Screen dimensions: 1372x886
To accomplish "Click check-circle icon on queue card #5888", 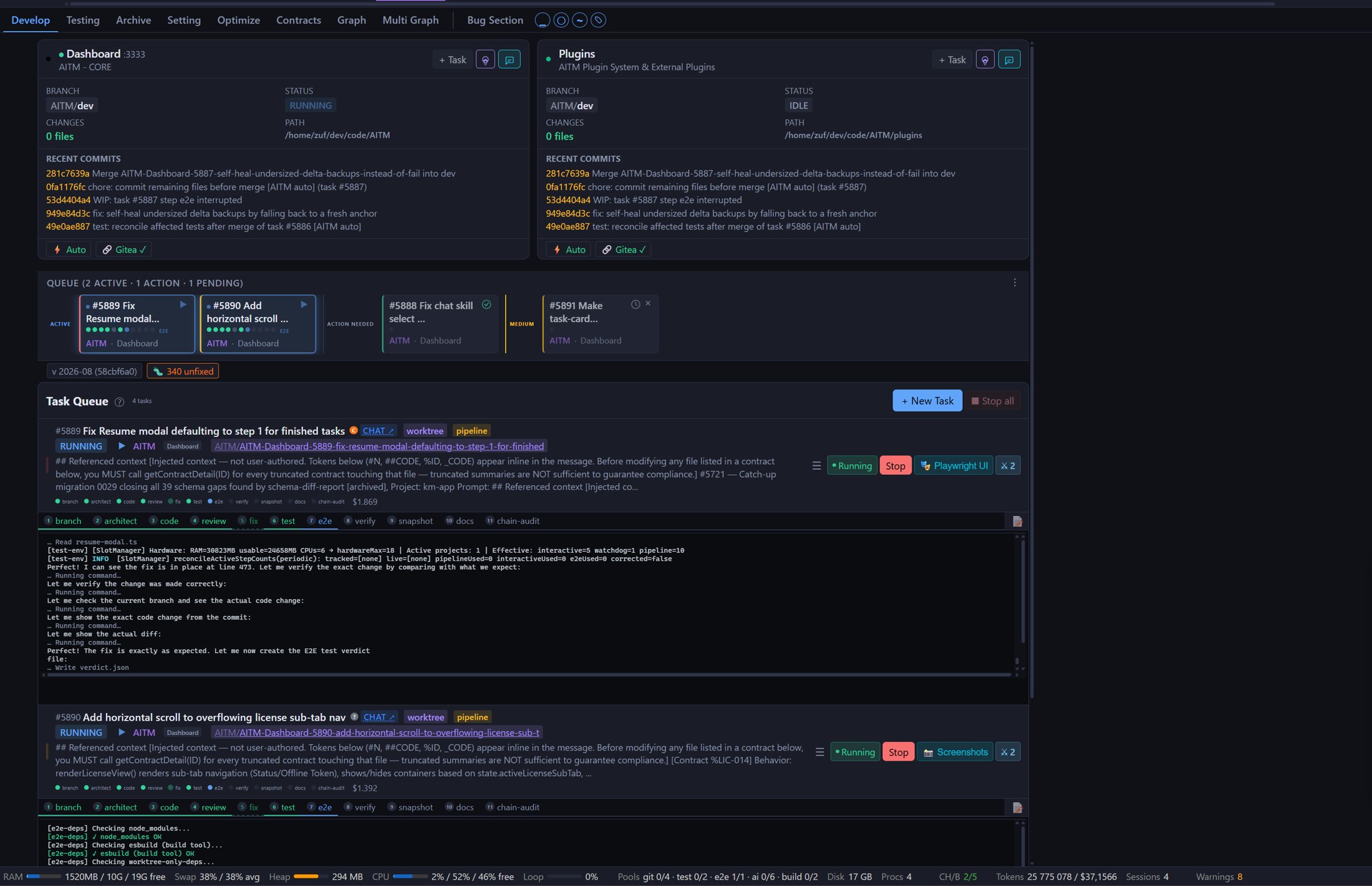I will (486, 304).
